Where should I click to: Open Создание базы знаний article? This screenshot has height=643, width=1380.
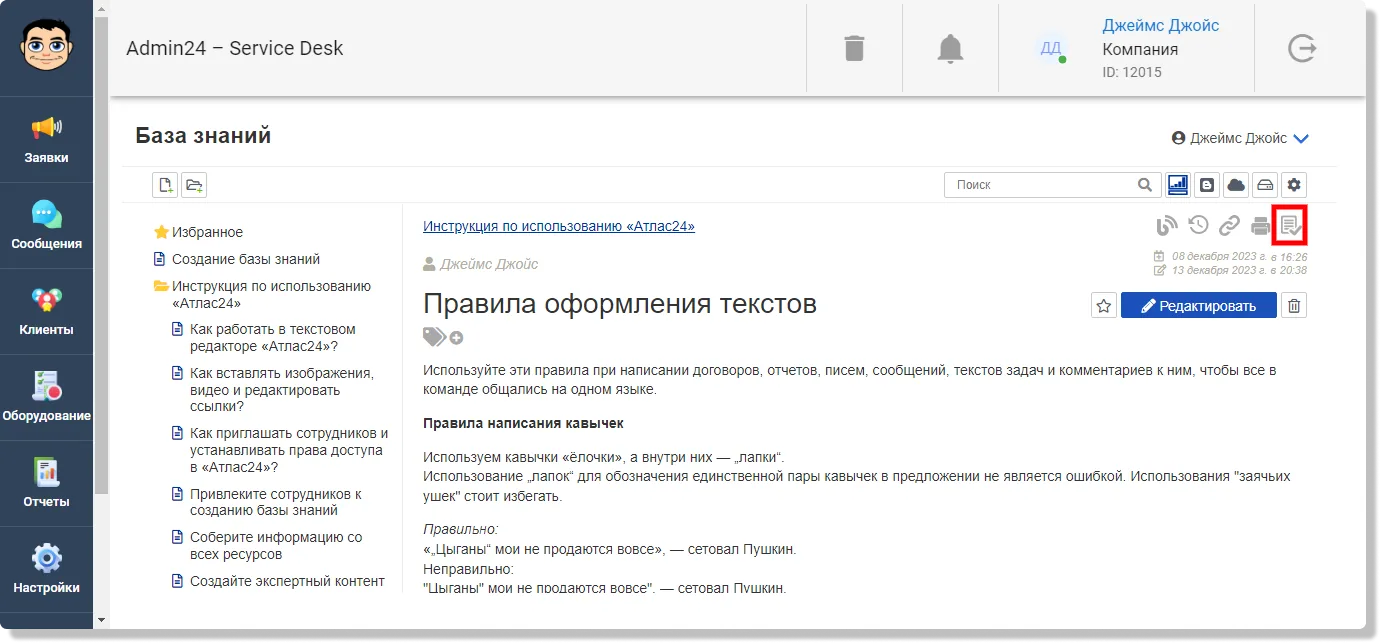pos(246,259)
